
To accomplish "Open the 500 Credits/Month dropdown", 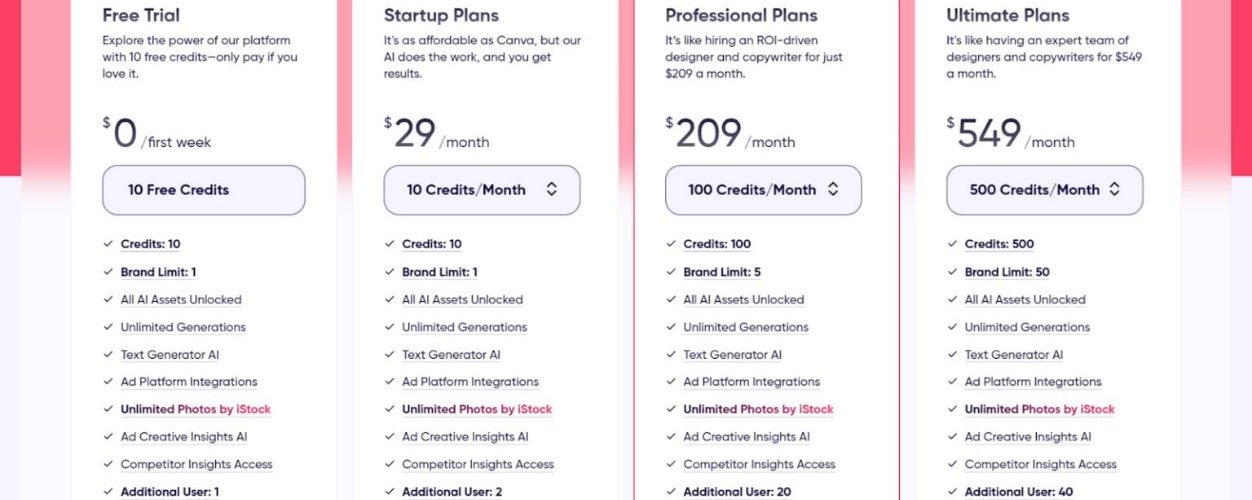I will [x=1044, y=190].
